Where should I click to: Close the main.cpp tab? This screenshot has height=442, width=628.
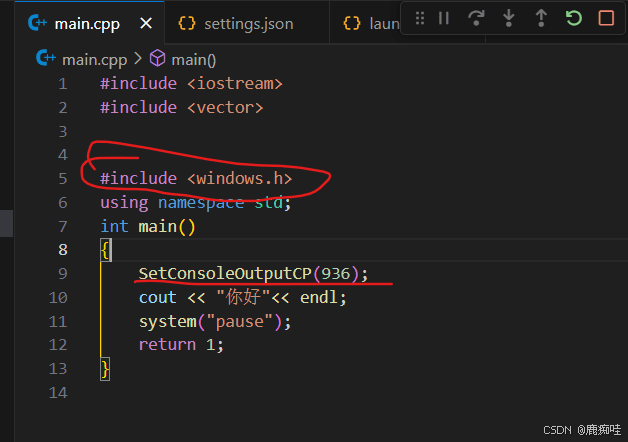146,24
